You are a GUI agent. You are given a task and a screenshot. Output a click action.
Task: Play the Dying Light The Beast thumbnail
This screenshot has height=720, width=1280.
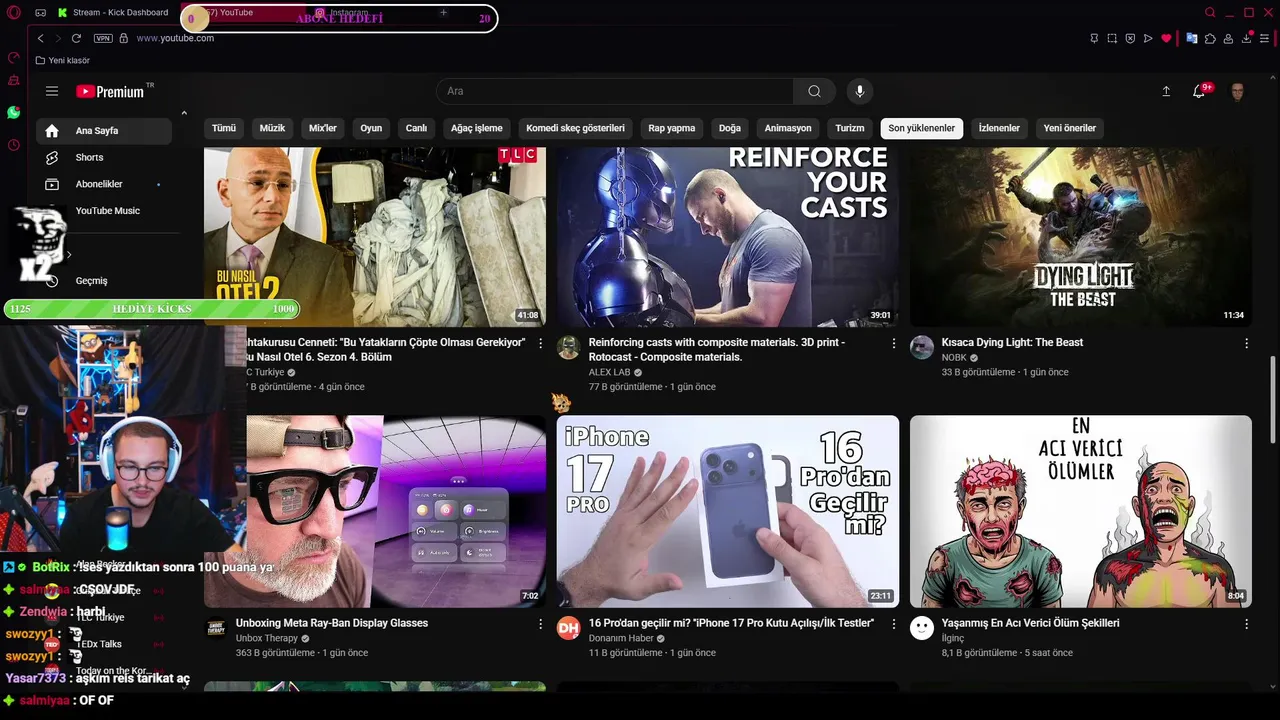[x=1081, y=237]
